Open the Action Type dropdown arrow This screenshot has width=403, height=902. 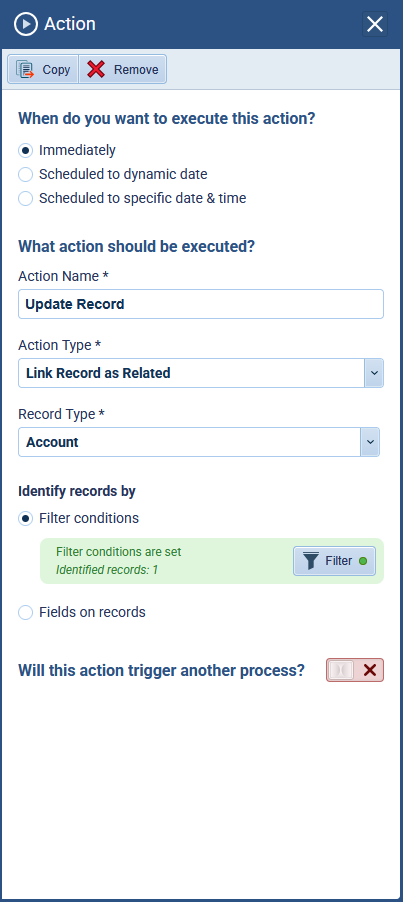374,373
